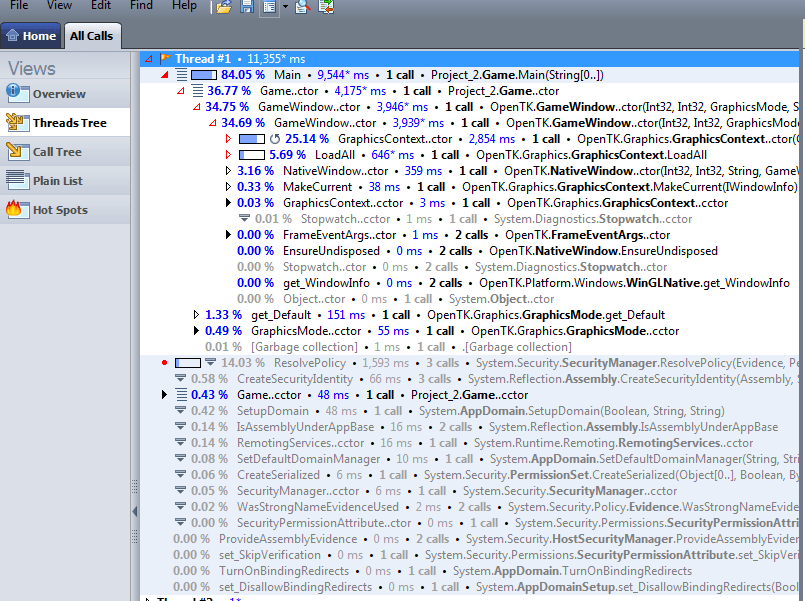Viewport: 805px width, 601px height.
Task: Click the compare snapshots toolbar icon
Action: tap(326, 7)
